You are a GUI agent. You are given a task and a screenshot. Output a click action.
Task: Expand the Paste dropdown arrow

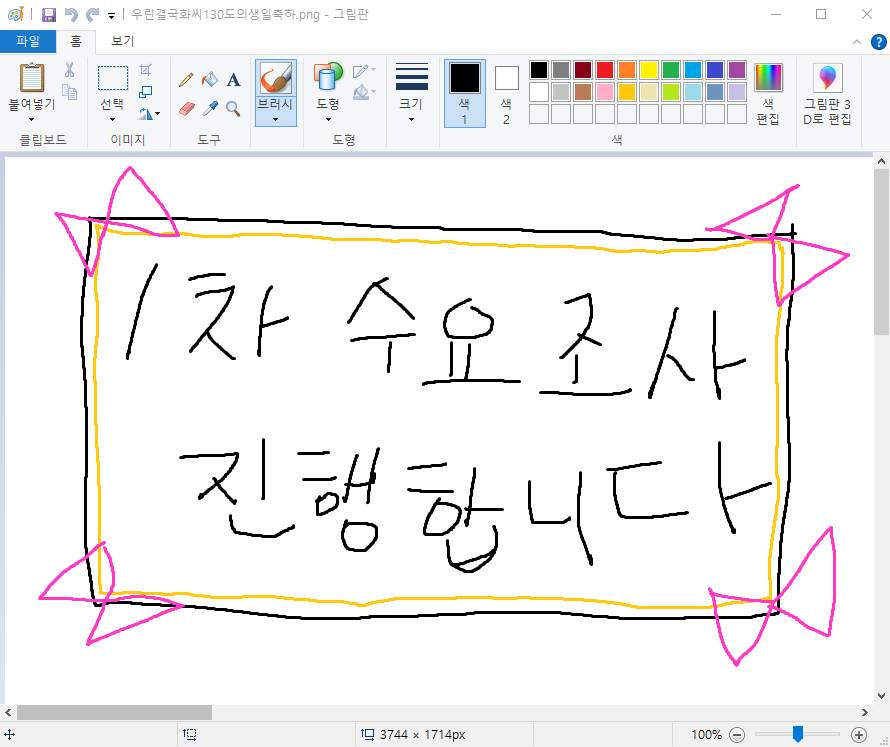31,120
